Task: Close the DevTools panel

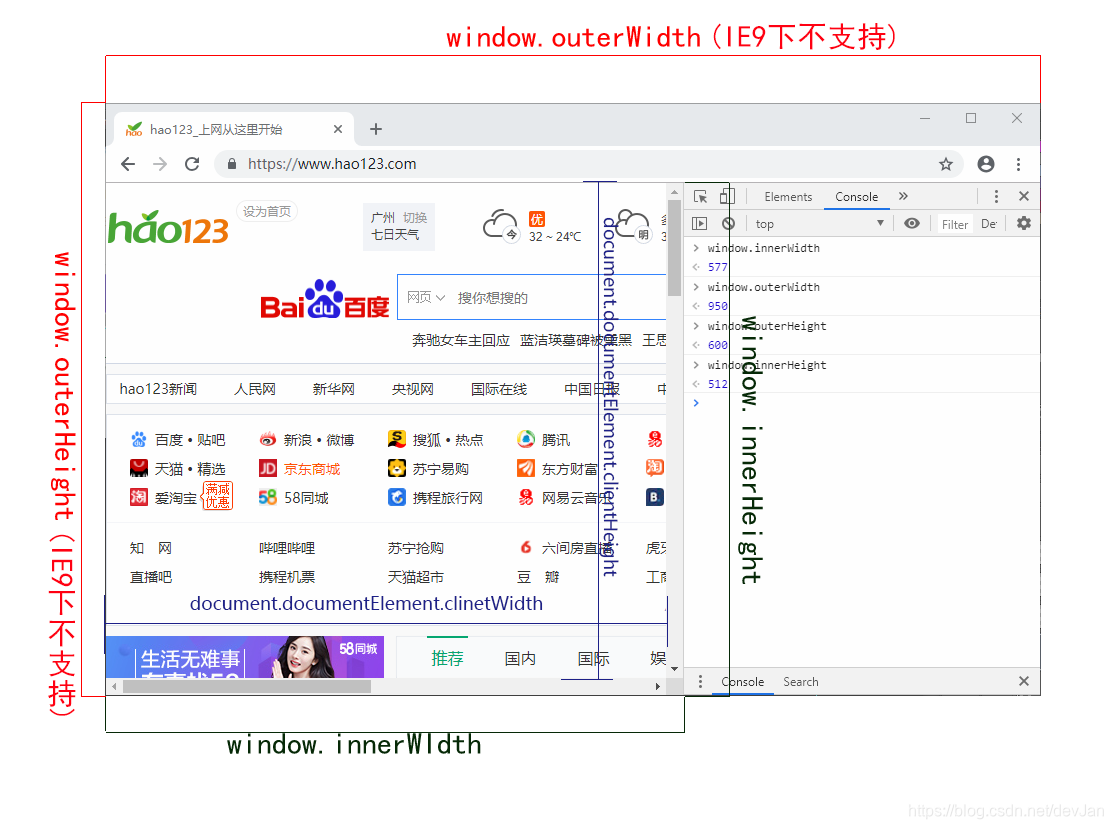Action: click(x=1024, y=197)
